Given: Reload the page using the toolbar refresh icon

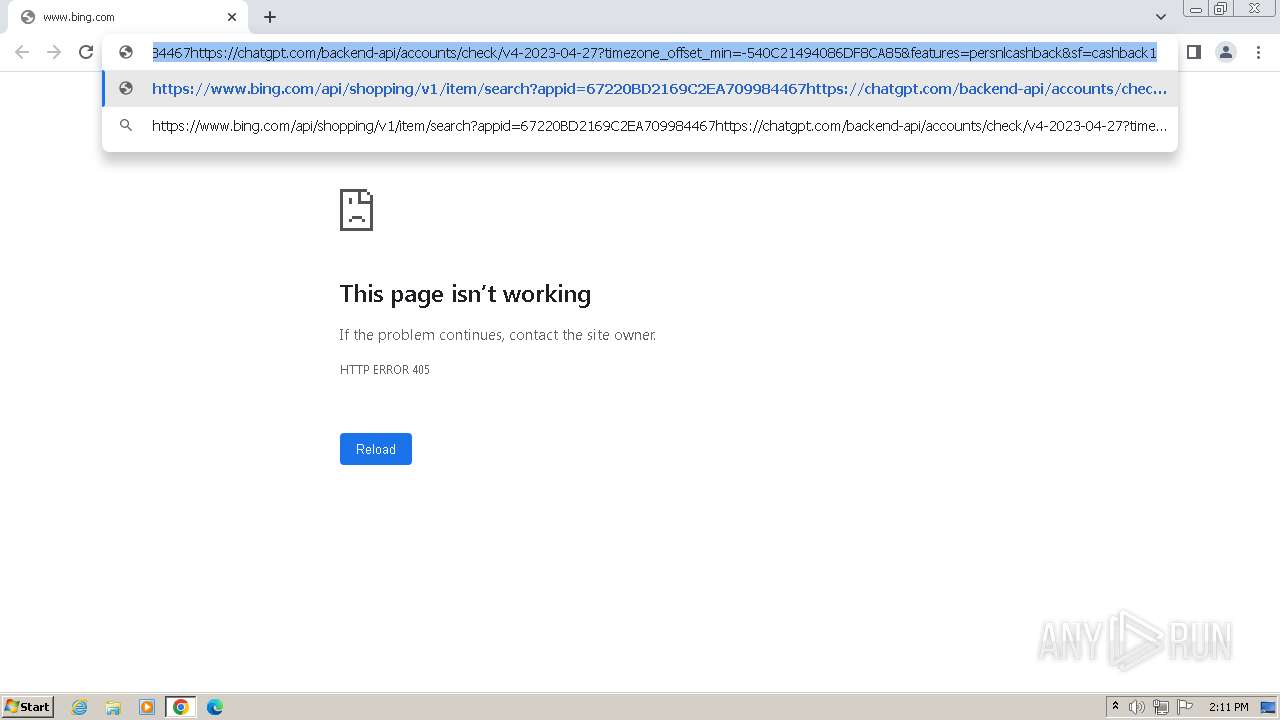Looking at the screenshot, I should pyautogui.click(x=86, y=52).
